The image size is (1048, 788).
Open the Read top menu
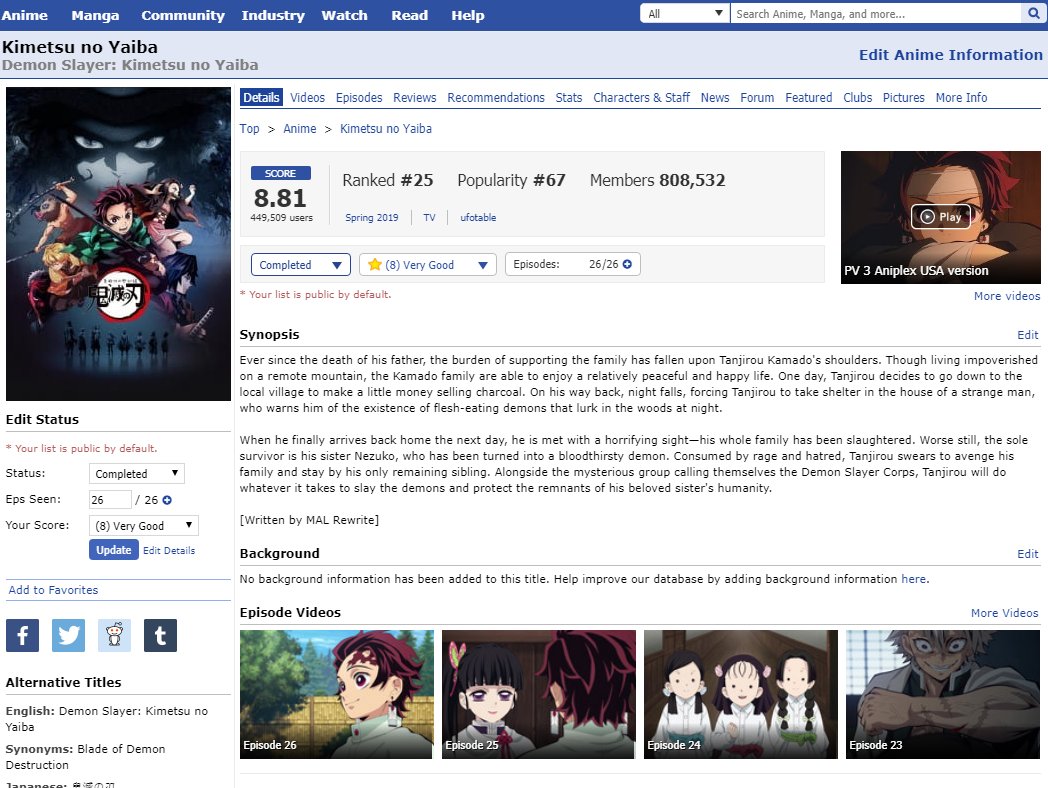pyautogui.click(x=409, y=15)
